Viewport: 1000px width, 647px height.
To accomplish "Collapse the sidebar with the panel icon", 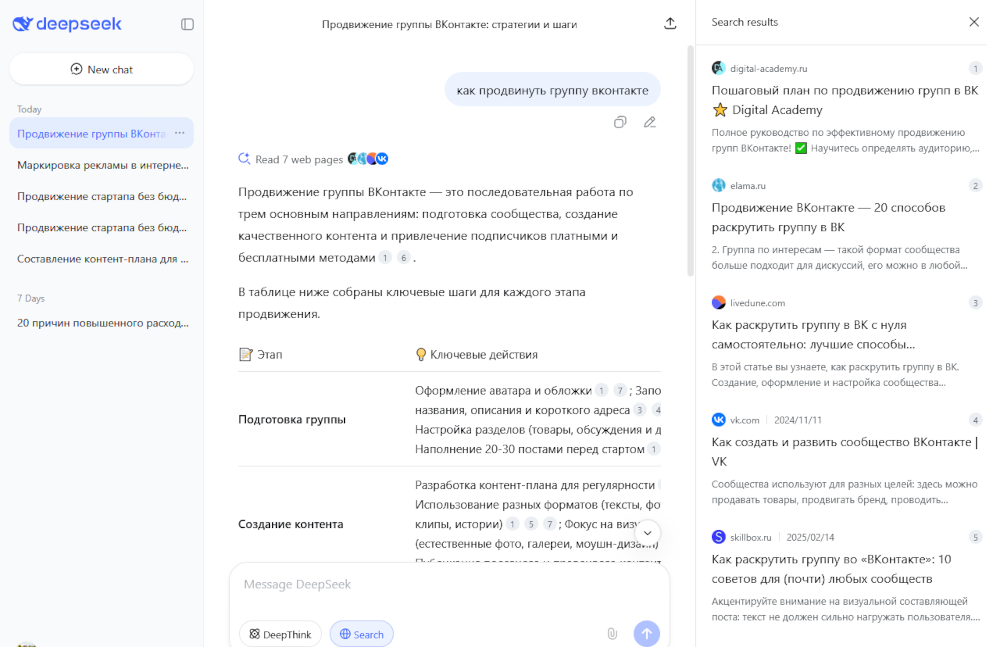I will [187, 24].
